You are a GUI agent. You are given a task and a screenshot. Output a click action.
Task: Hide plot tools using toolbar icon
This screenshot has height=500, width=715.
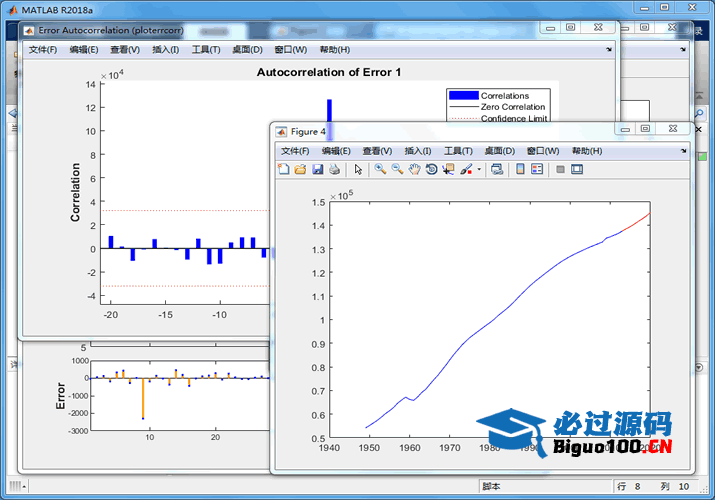[560, 170]
